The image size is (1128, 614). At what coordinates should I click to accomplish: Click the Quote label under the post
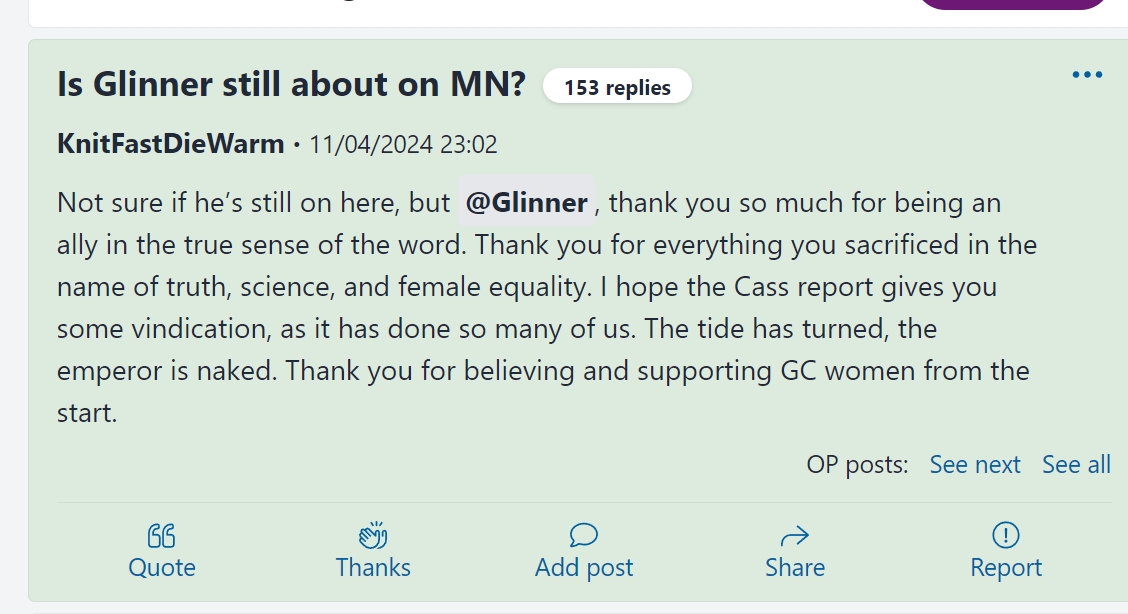162,567
